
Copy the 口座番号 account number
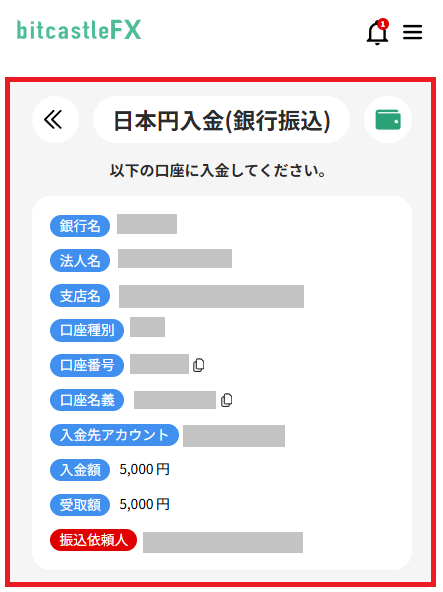coord(198,365)
